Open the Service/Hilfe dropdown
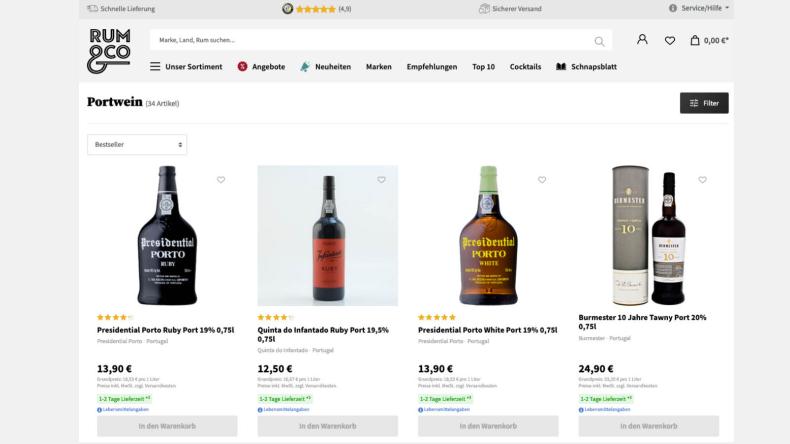The image size is (790, 444). (x=699, y=8)
